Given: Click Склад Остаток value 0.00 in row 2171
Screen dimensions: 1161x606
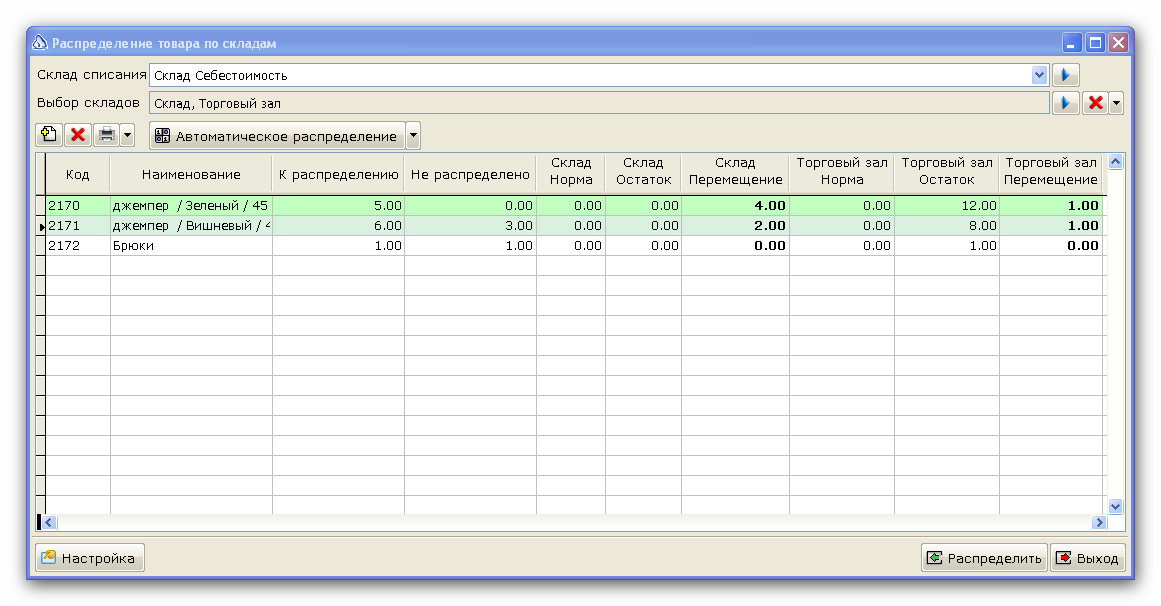Looking at the screenshot, I should 643,226.
